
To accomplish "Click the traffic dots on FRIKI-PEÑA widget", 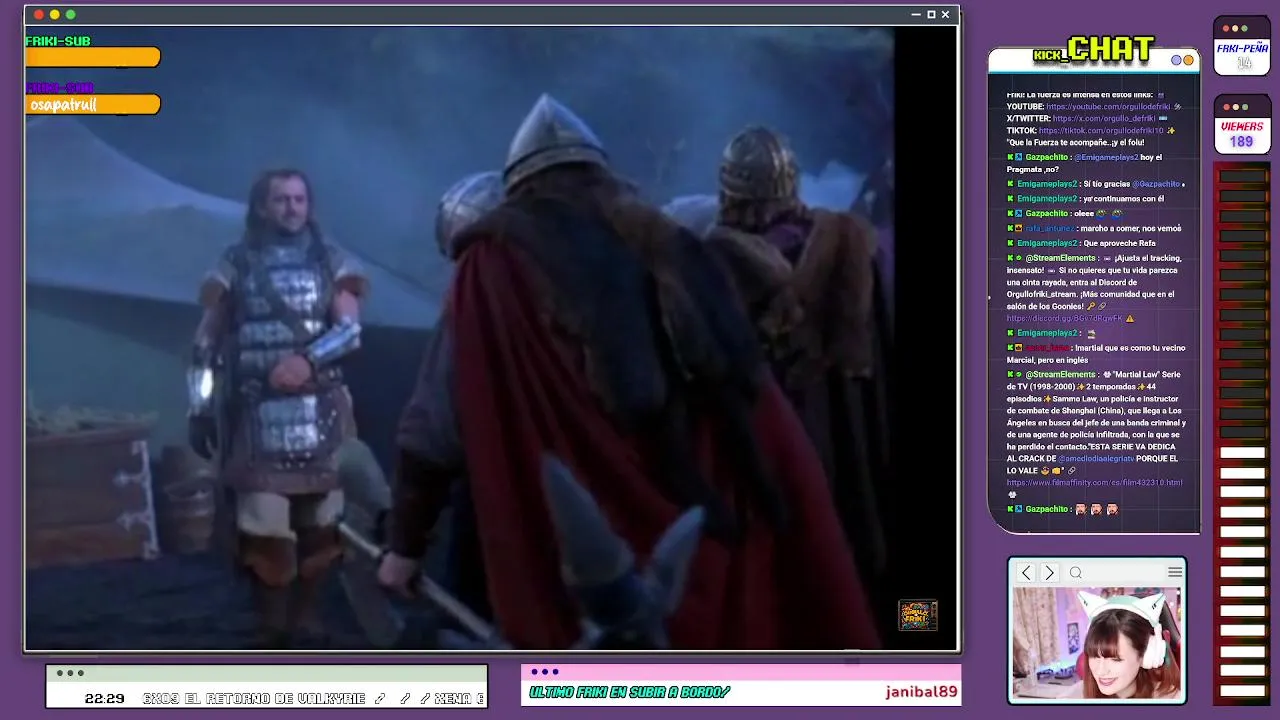I will click(1235, 28).
